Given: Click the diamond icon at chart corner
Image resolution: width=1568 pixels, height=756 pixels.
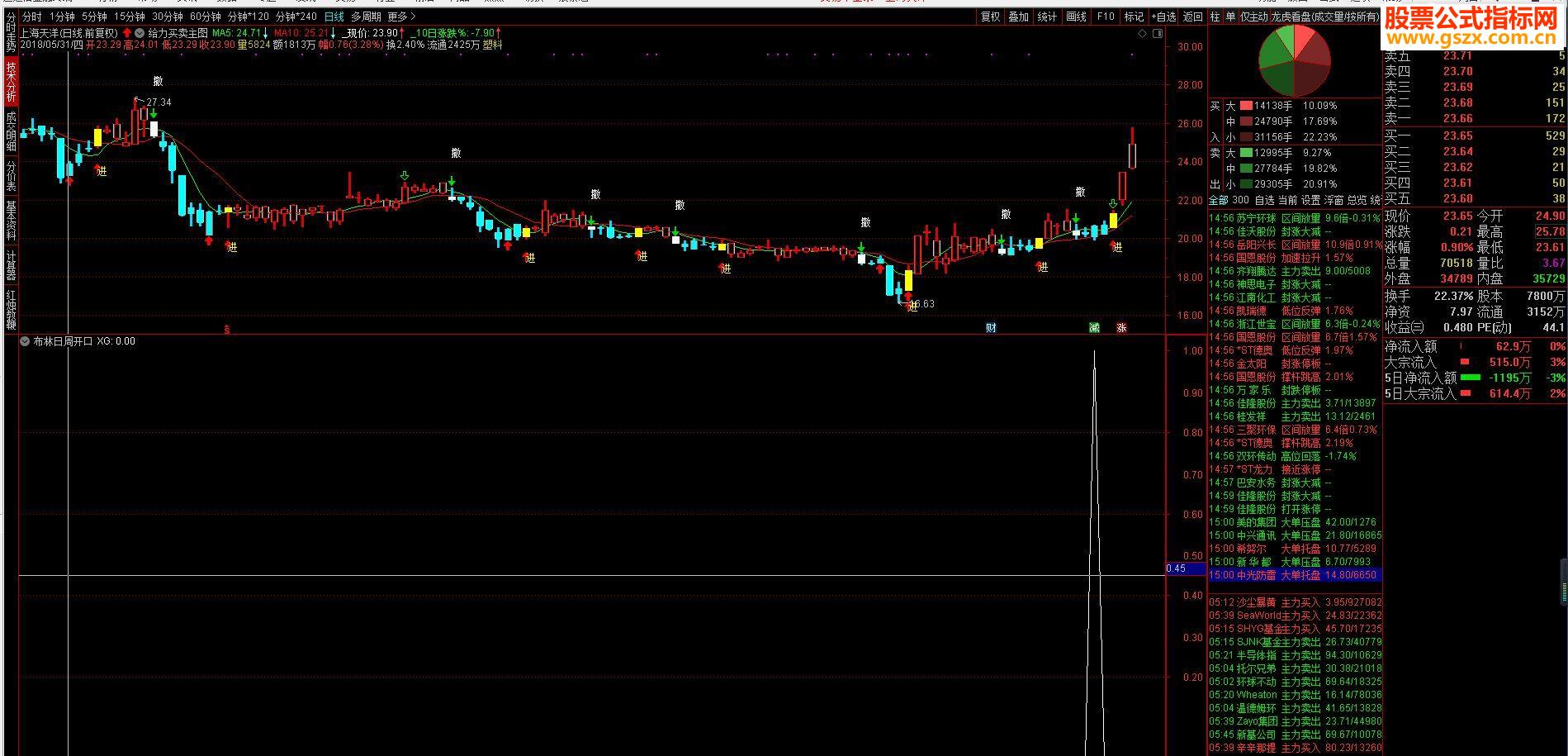Looking at the screenshot, I should click(x=1143, y=34).
